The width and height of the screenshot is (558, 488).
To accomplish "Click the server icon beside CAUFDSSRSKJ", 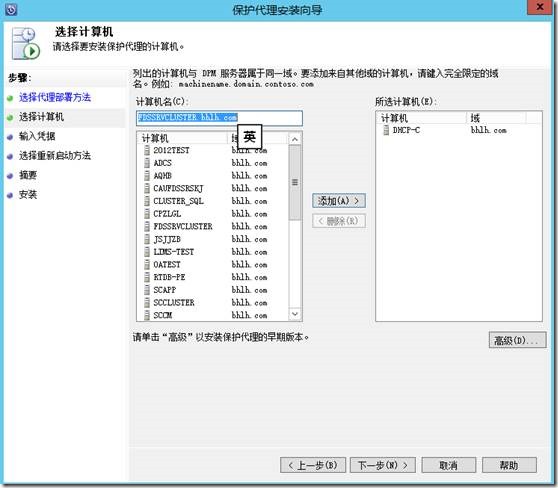I will (x=147, y=188).
